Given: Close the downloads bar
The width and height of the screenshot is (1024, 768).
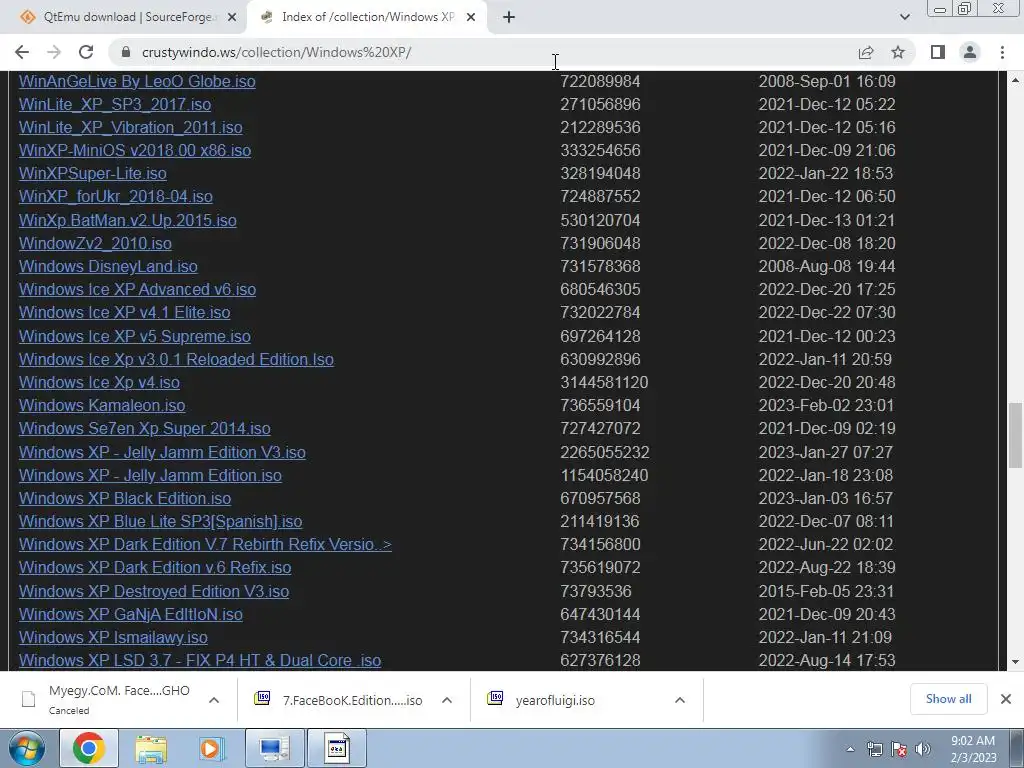Looking at the screenshot, I should point(1006,699).
